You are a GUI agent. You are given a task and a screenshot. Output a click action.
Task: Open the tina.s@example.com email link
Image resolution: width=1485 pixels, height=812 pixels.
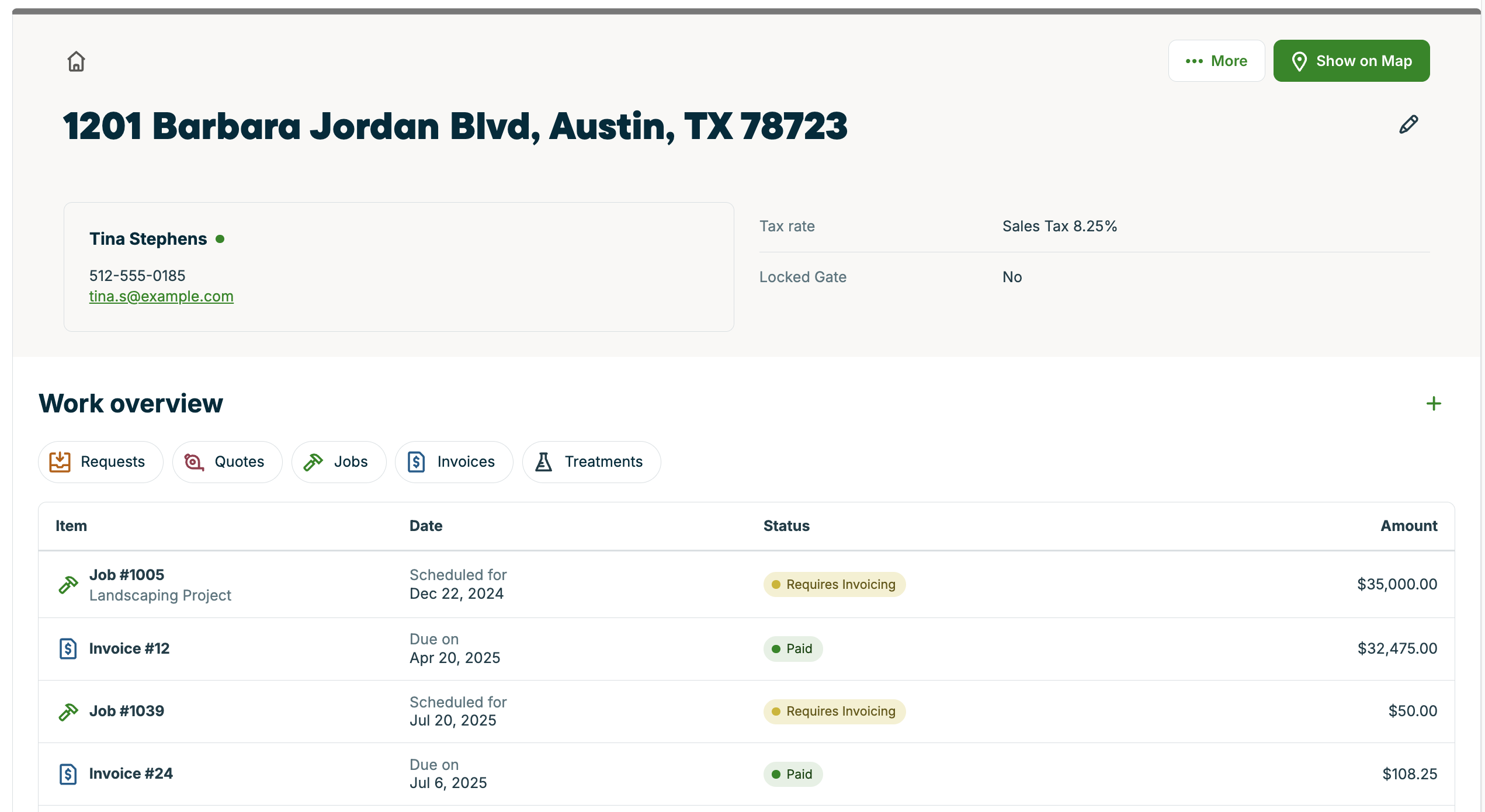pyautogui.click(x=161, y=296)
